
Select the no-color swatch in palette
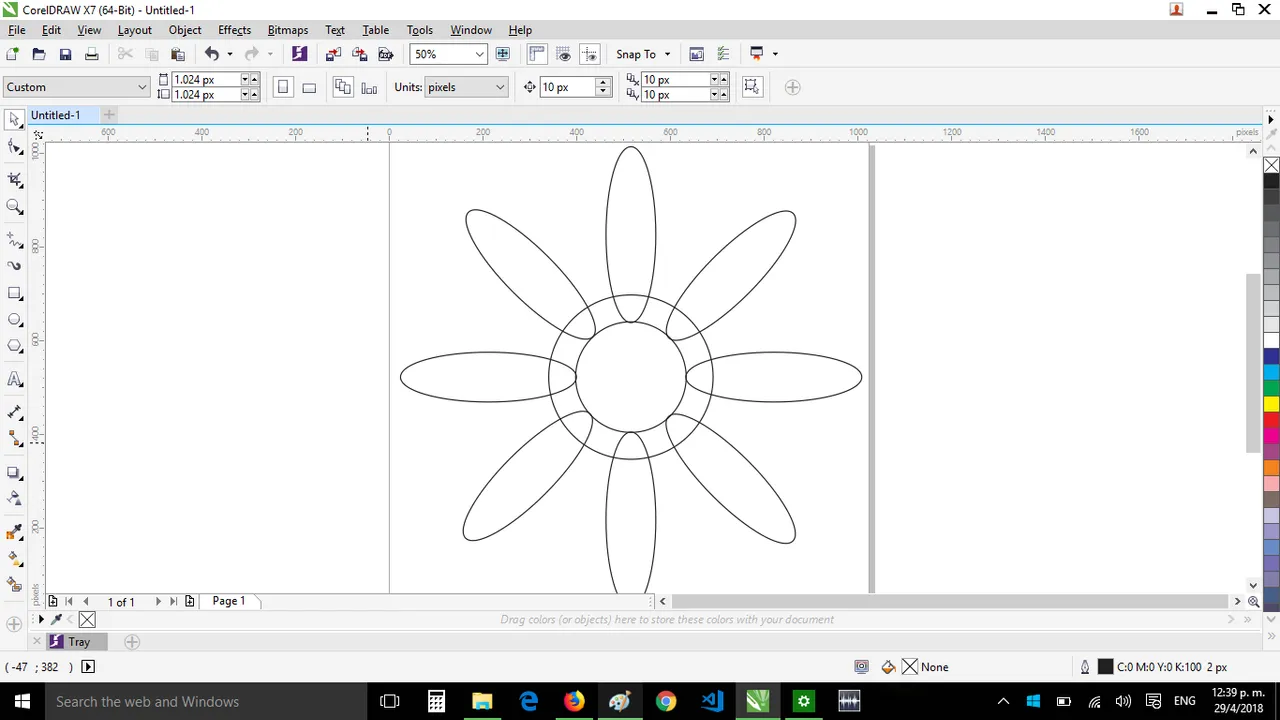1271,165
